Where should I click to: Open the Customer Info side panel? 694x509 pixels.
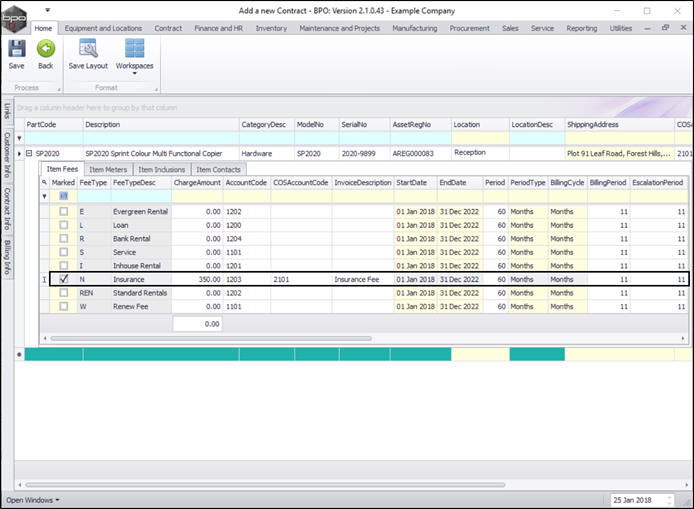(x=6, y=153)
